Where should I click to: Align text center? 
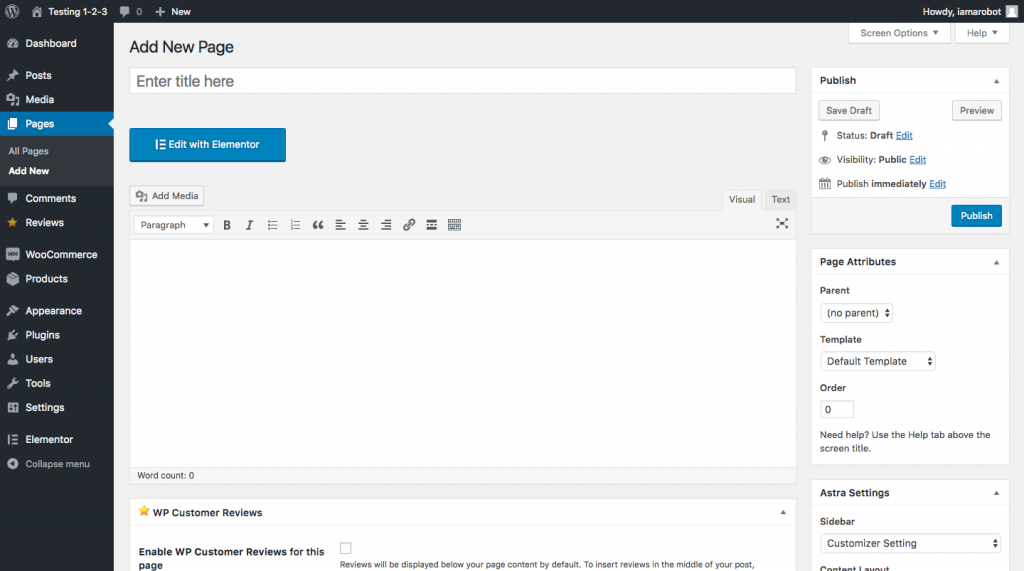point(363,225)
